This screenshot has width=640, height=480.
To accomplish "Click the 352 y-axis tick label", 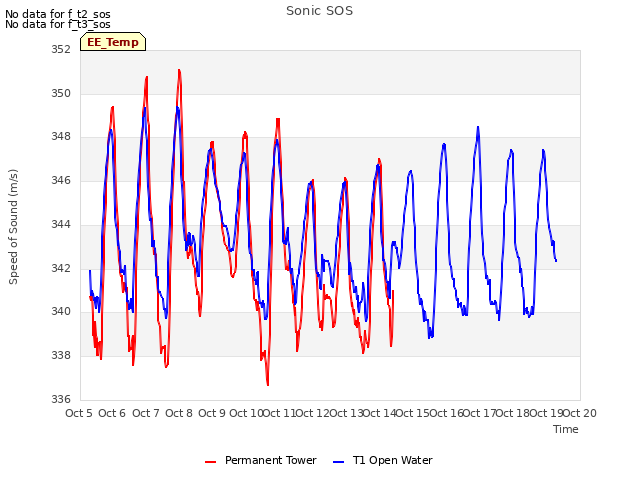I will [x=61, y=49].
